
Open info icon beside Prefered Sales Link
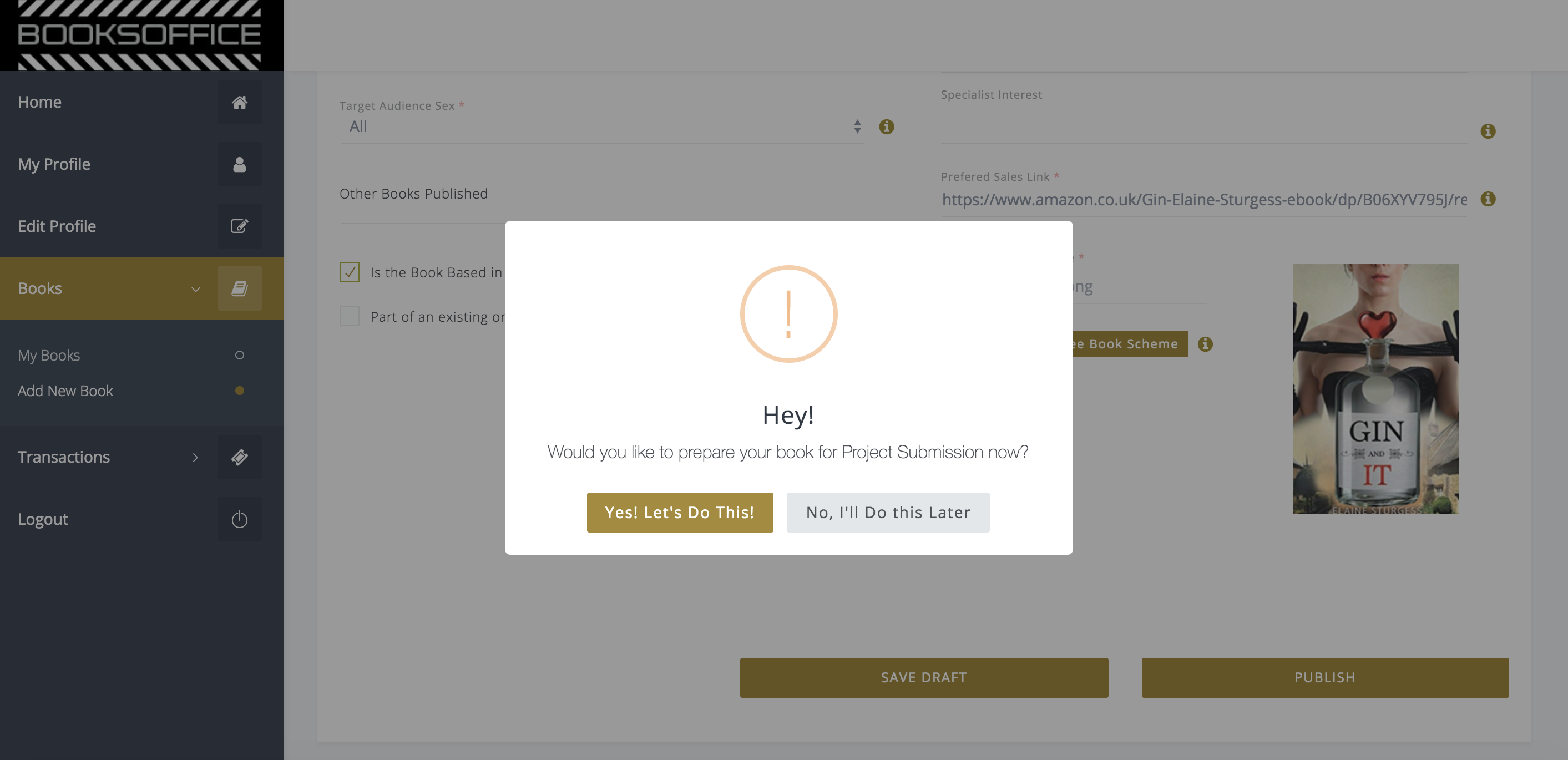[1488, 199]
